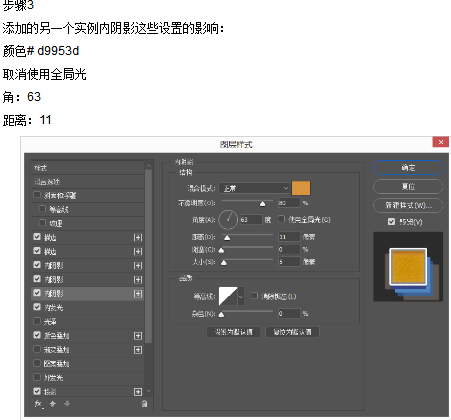Viewport: 451px width, 420px height.
Task: Click the 杂色 value field showing 0
Action: coord(289,313)
